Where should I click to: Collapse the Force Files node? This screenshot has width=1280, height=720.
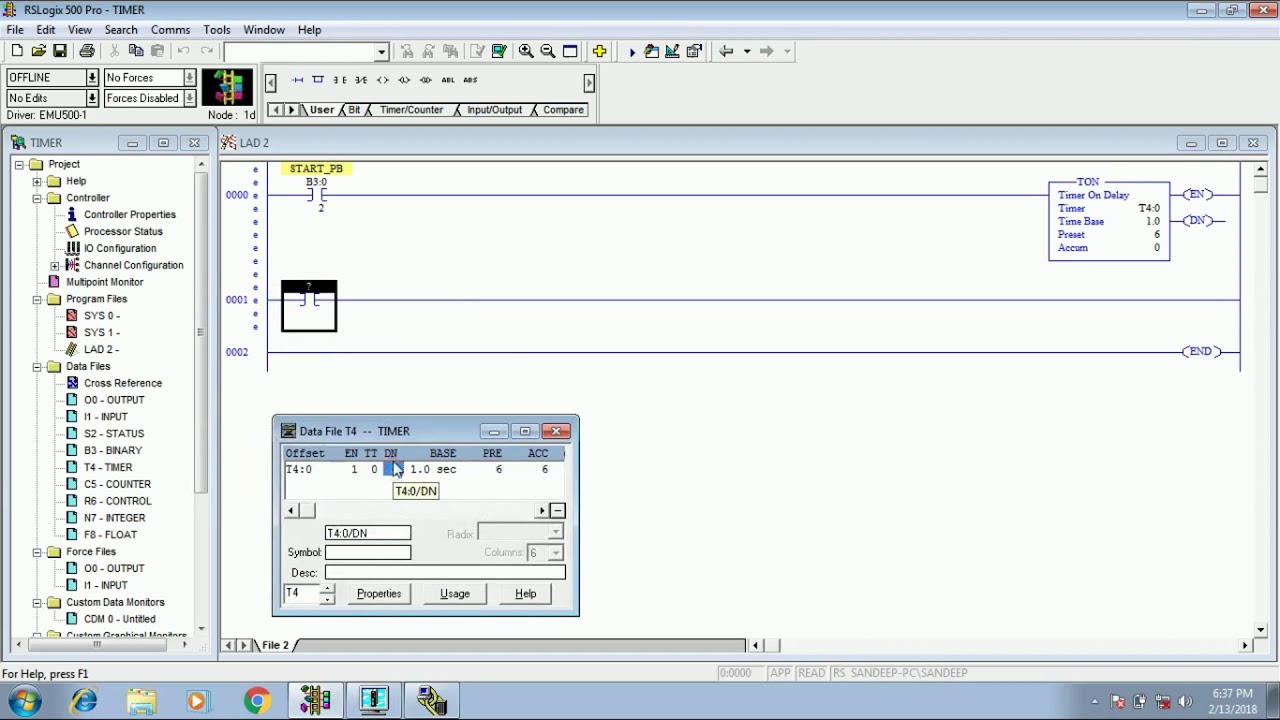[37, 552]
